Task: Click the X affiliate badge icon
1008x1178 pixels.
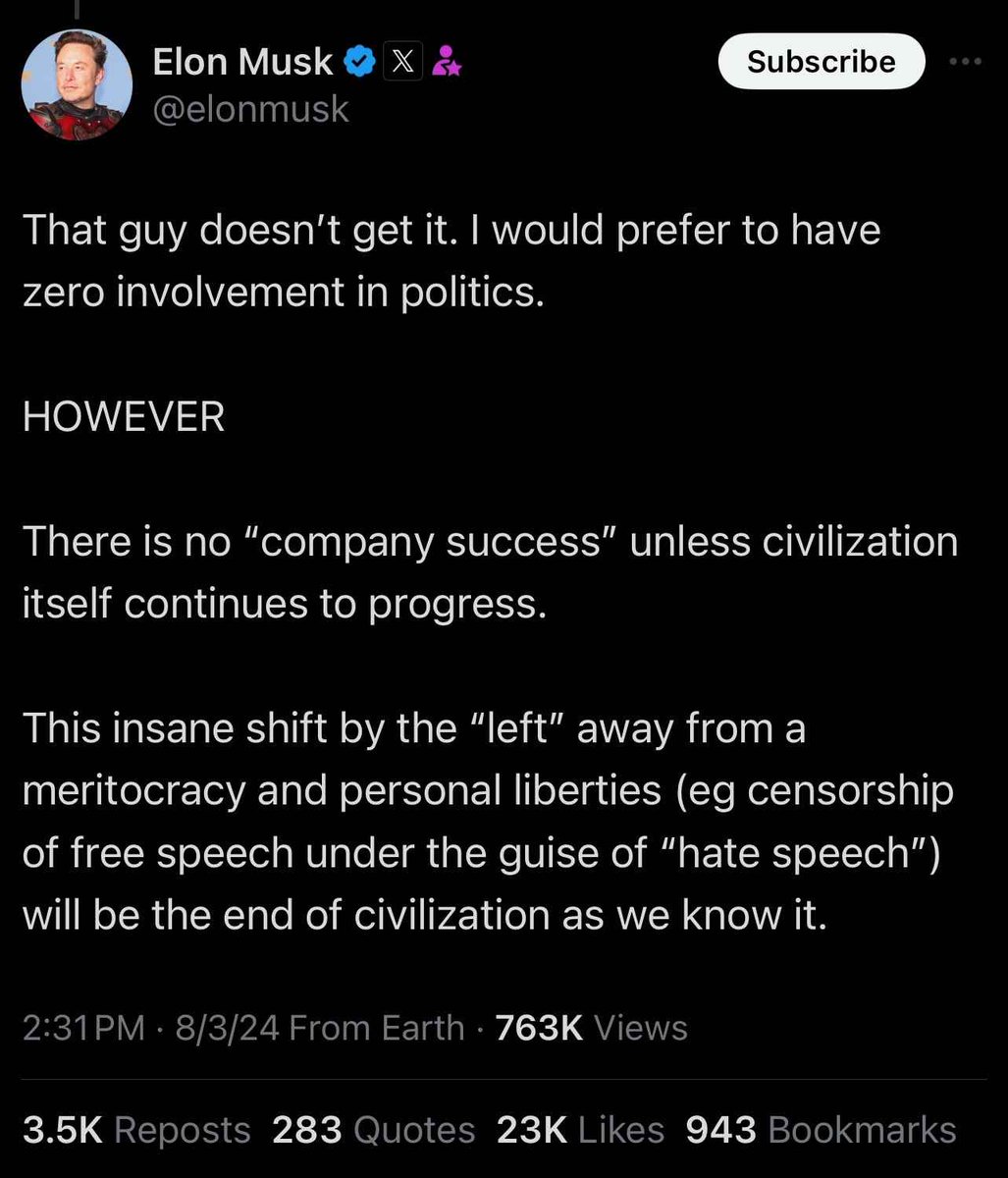Action: 400,63
